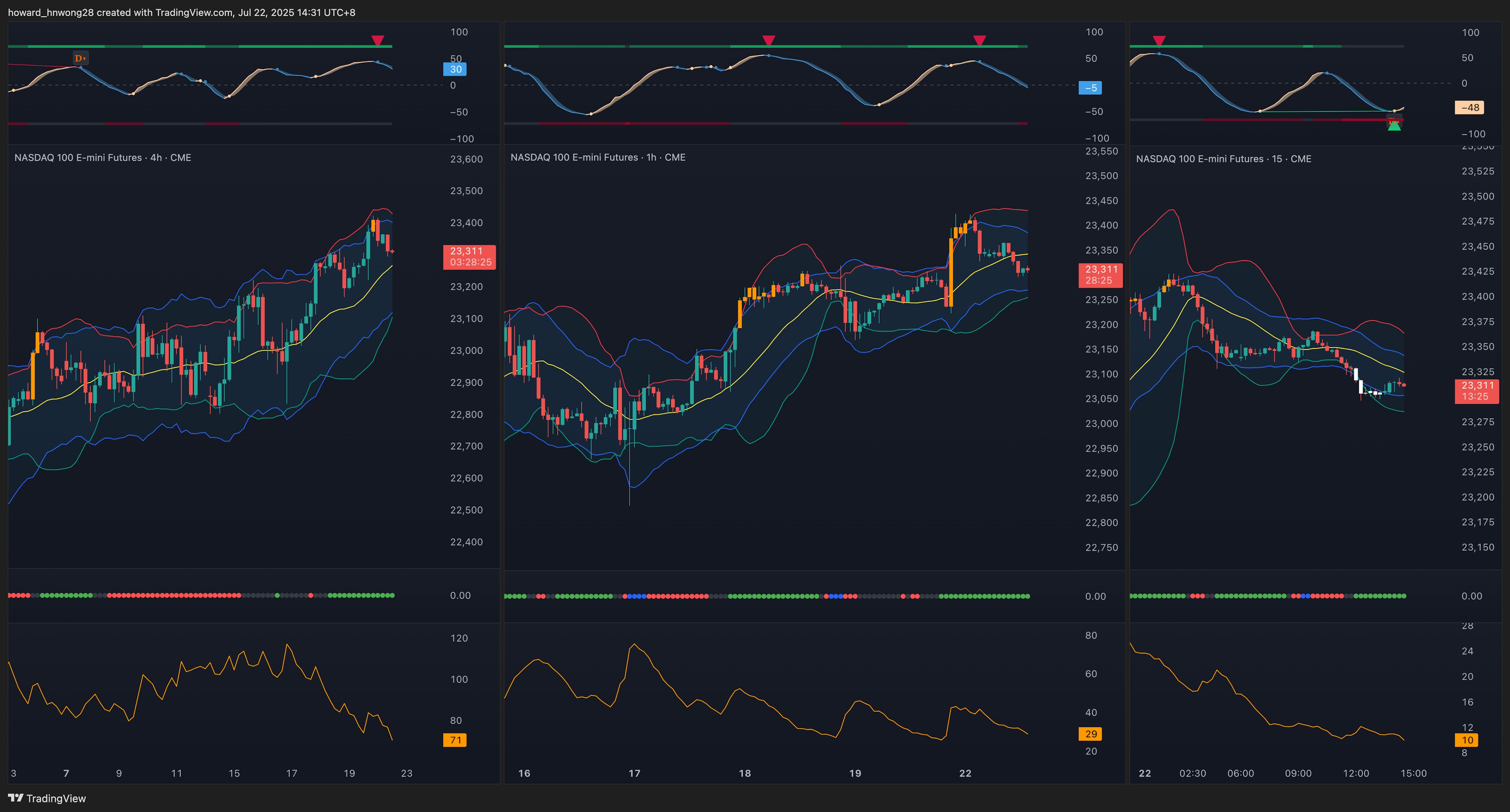Click the 0.00 label on the 15-minute dots pane

click(1472, 596)
